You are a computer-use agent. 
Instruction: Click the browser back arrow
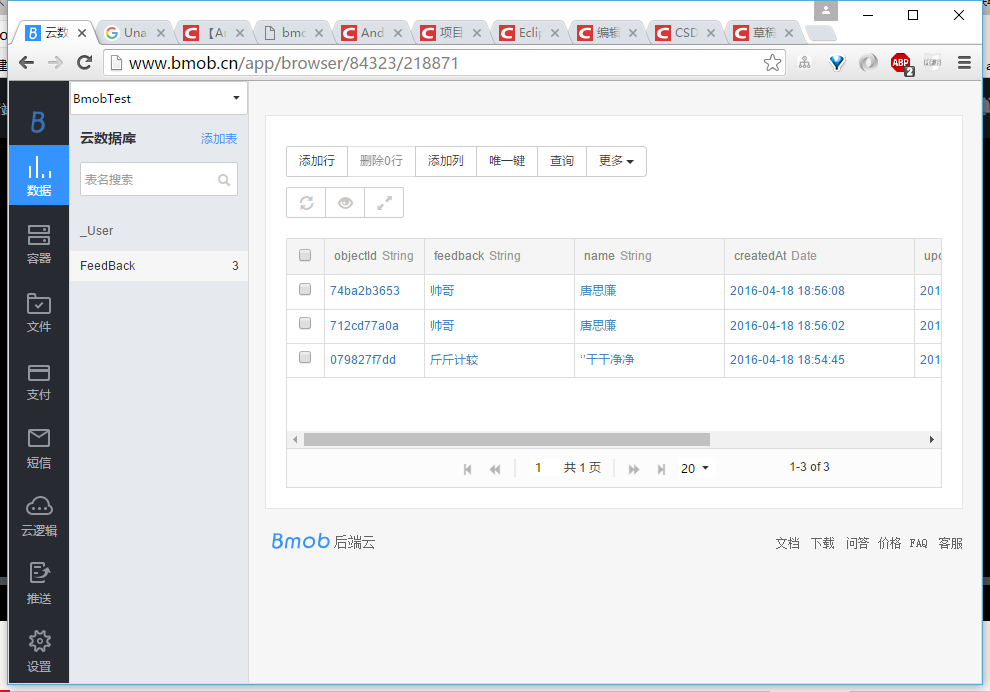coord(27,63)
